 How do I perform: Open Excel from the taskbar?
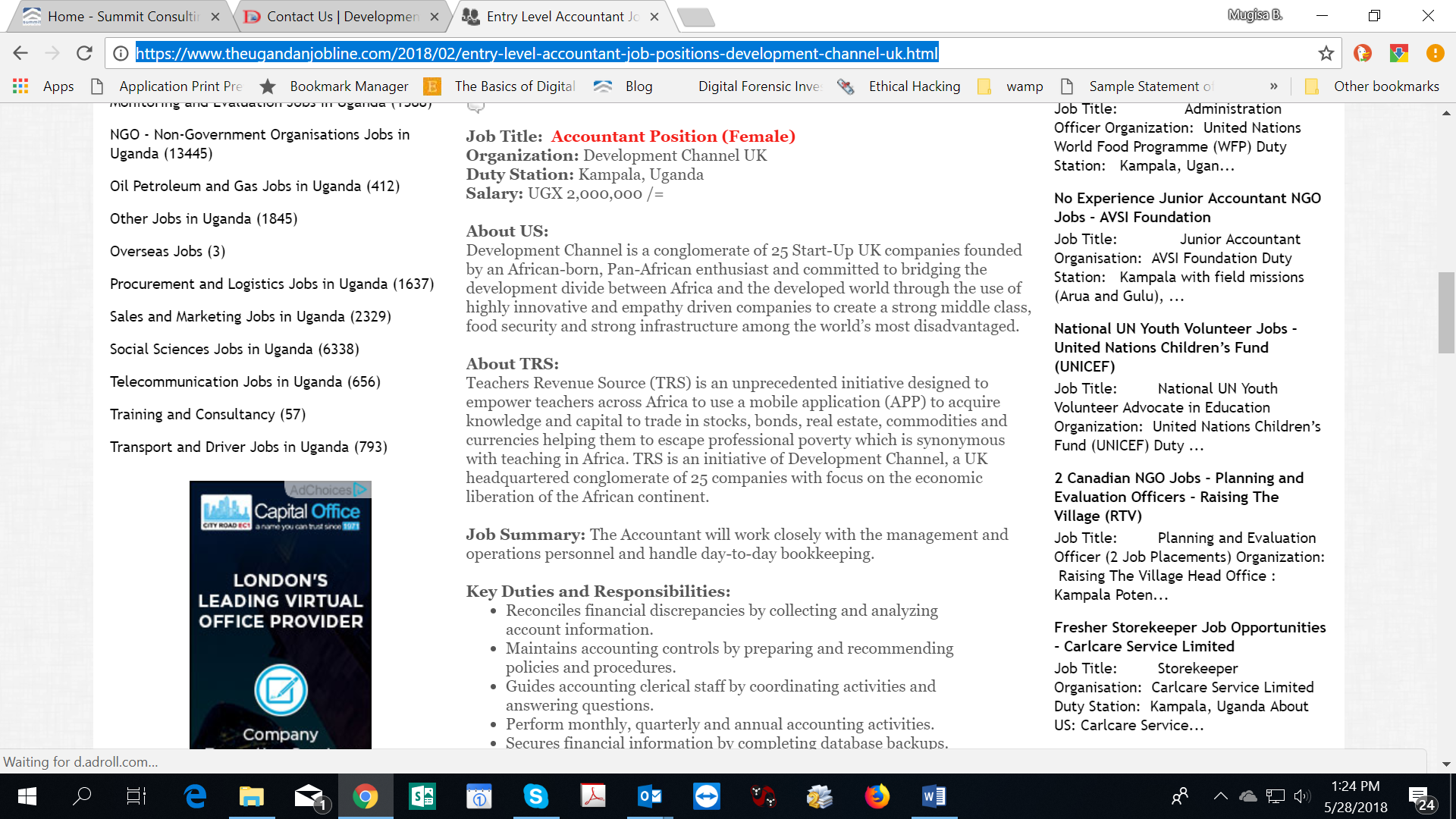point(422,796)
